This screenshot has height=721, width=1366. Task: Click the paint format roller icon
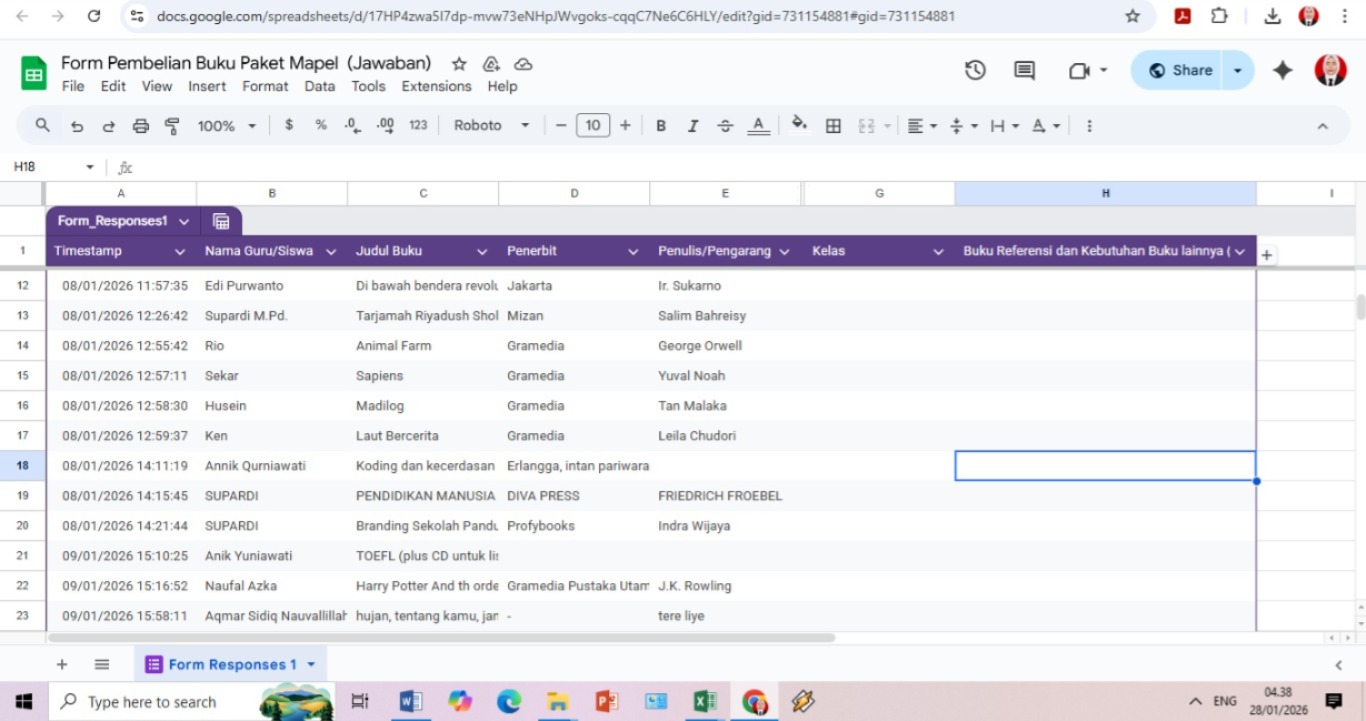[172, 126]
